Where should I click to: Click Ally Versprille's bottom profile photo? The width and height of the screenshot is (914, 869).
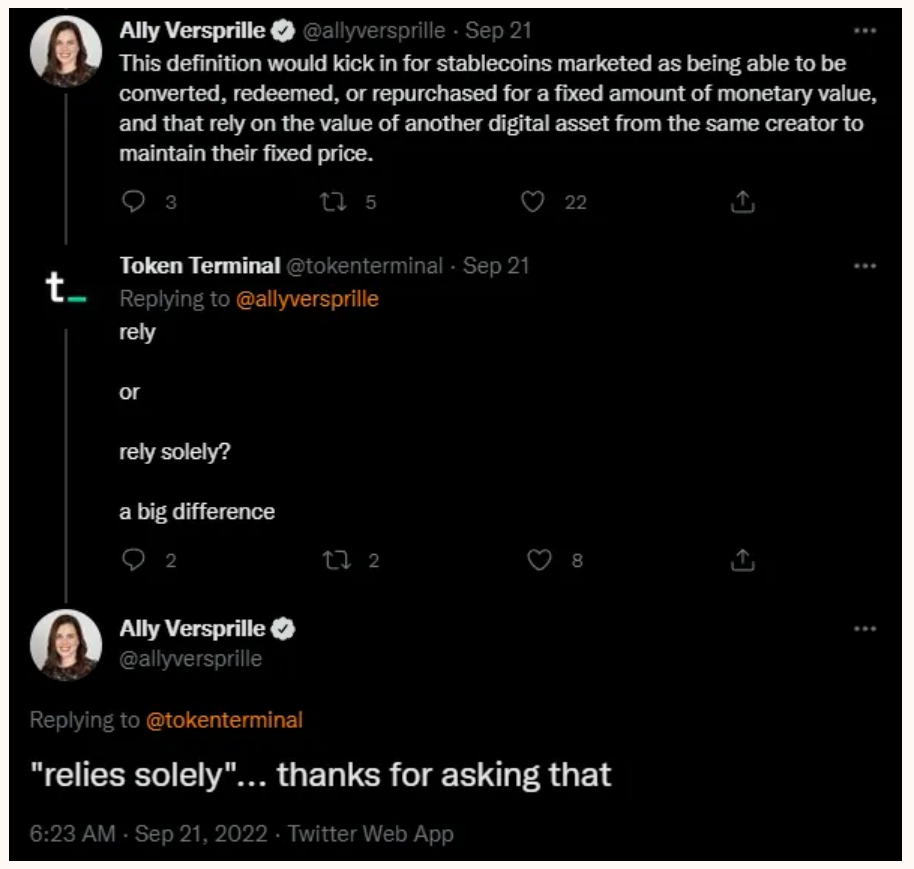tap(66, 645)
